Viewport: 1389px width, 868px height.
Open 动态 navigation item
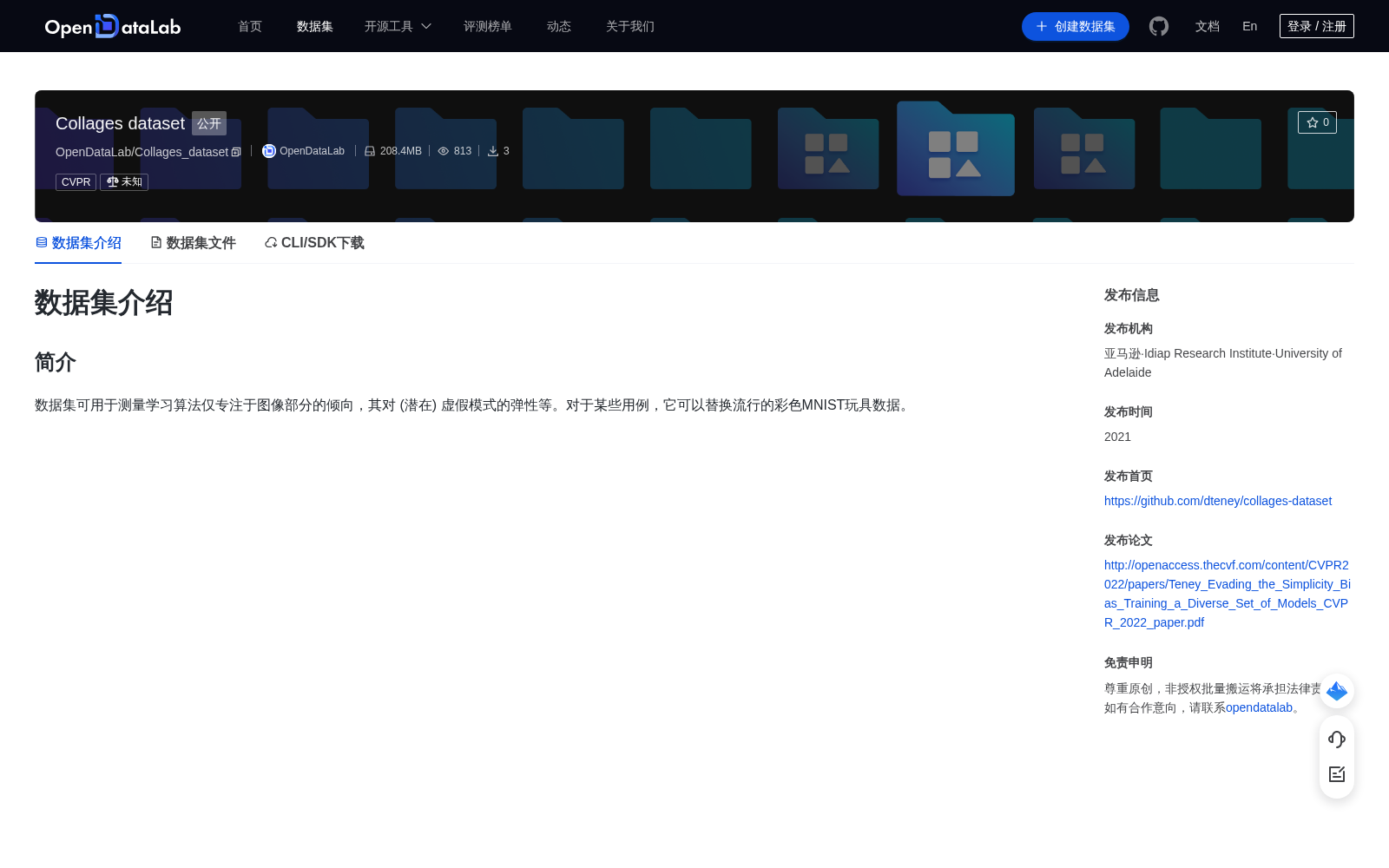(559, 26)
